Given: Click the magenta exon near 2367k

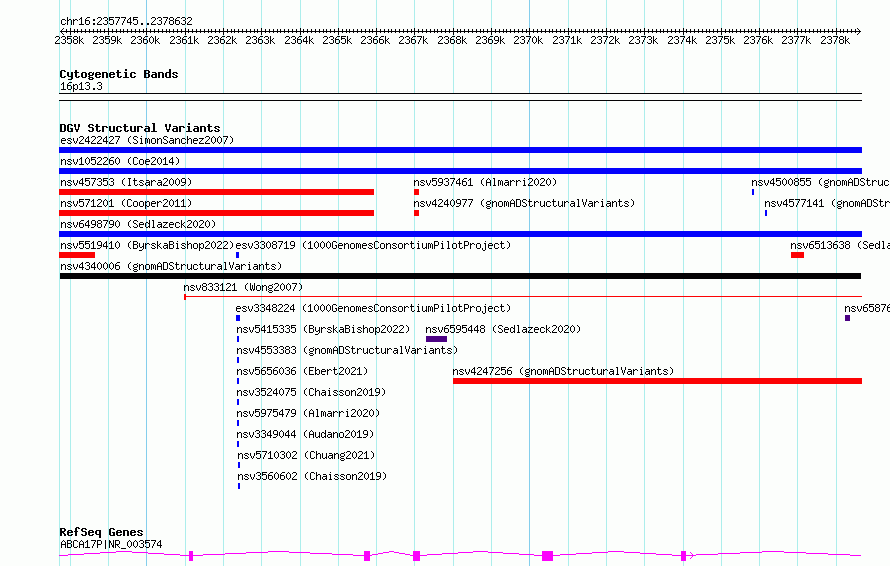Looking at the screenshot, I should [x=417, y=556].
